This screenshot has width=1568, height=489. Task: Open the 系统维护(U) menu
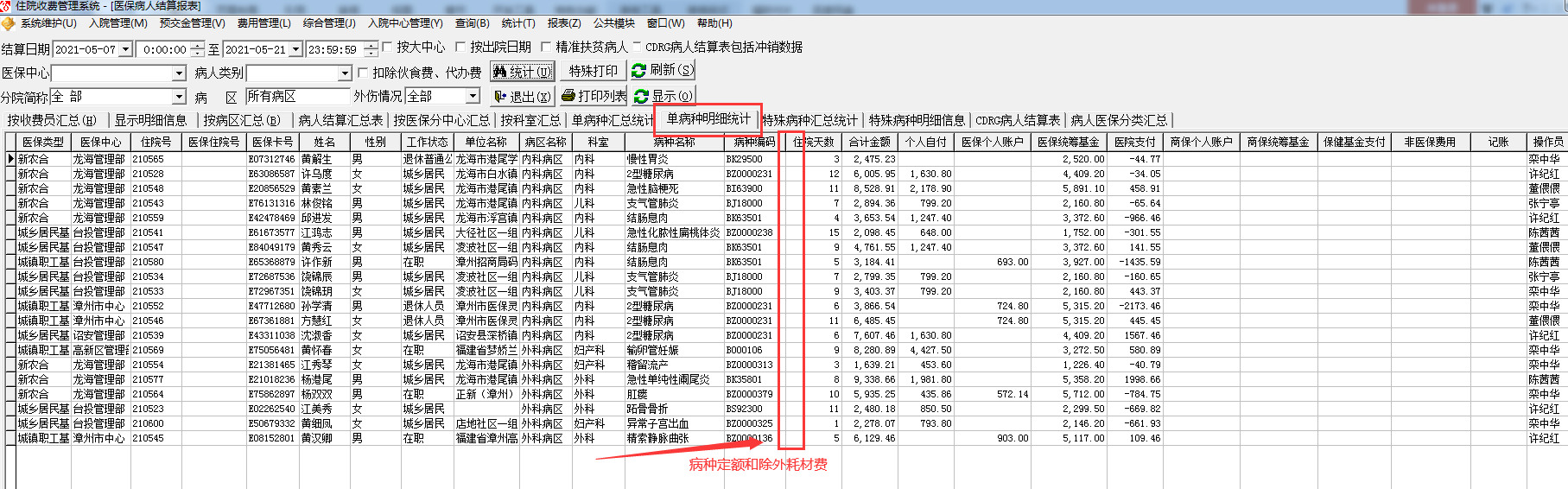tap(48, 23)
